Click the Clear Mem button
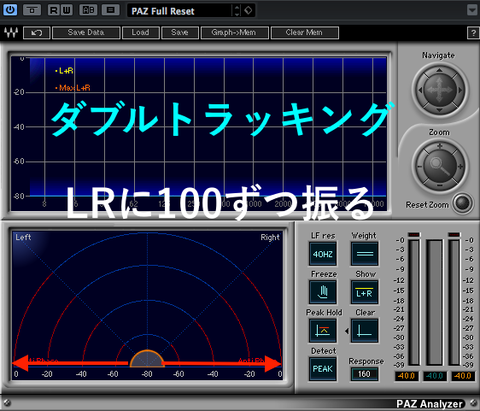Screen dimensions: 480x411 pyautogui.click(x=305, y=33)
